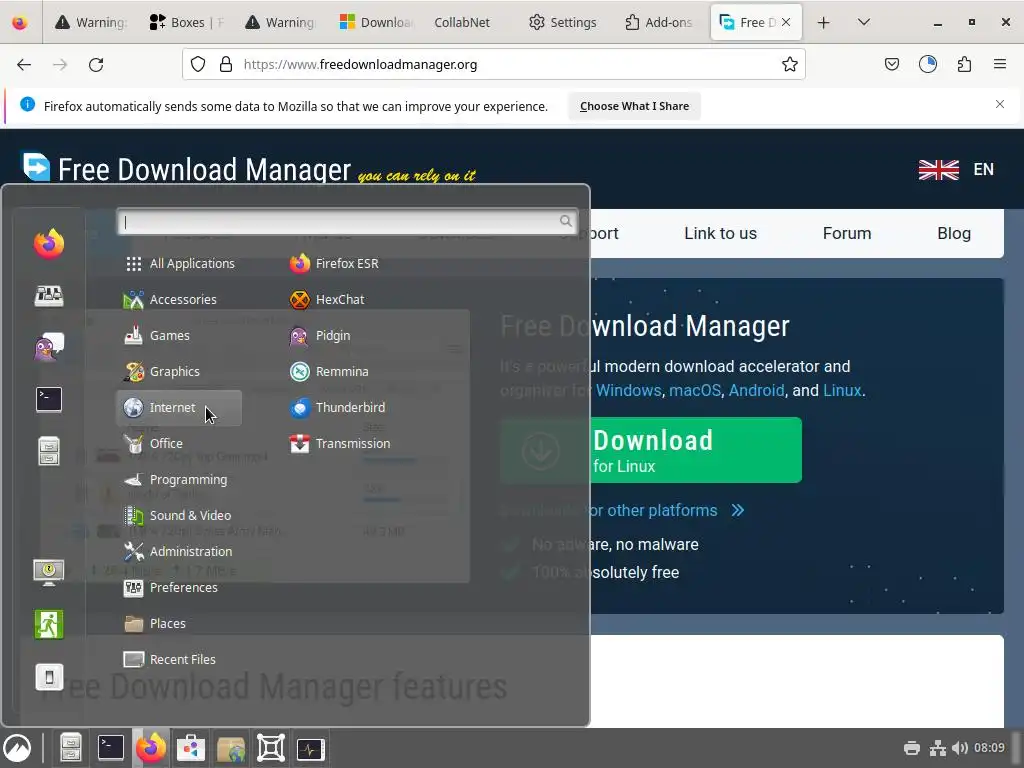Click the application menu search field

click(347, 221)
